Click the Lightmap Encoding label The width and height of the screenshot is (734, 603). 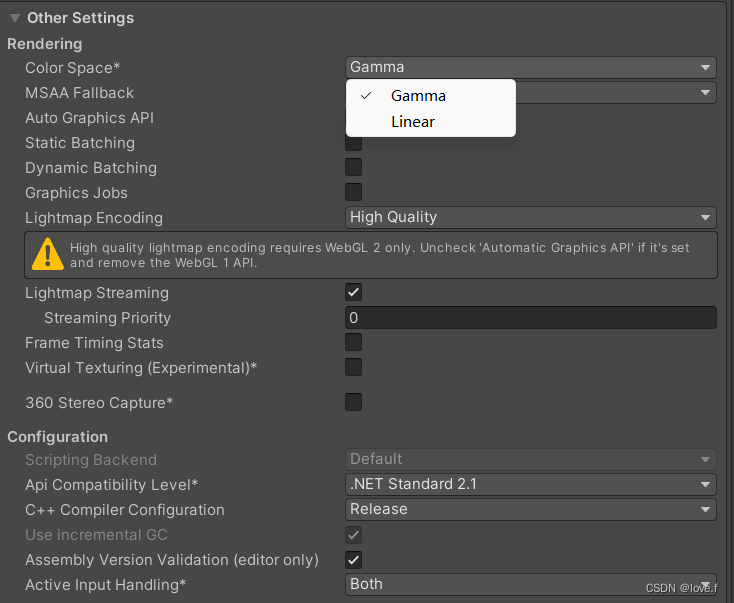click(x=94, y=218)
